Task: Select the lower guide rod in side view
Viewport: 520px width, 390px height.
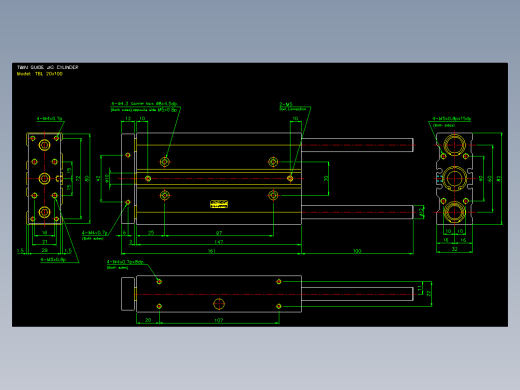Action: [x=357, y=212]
